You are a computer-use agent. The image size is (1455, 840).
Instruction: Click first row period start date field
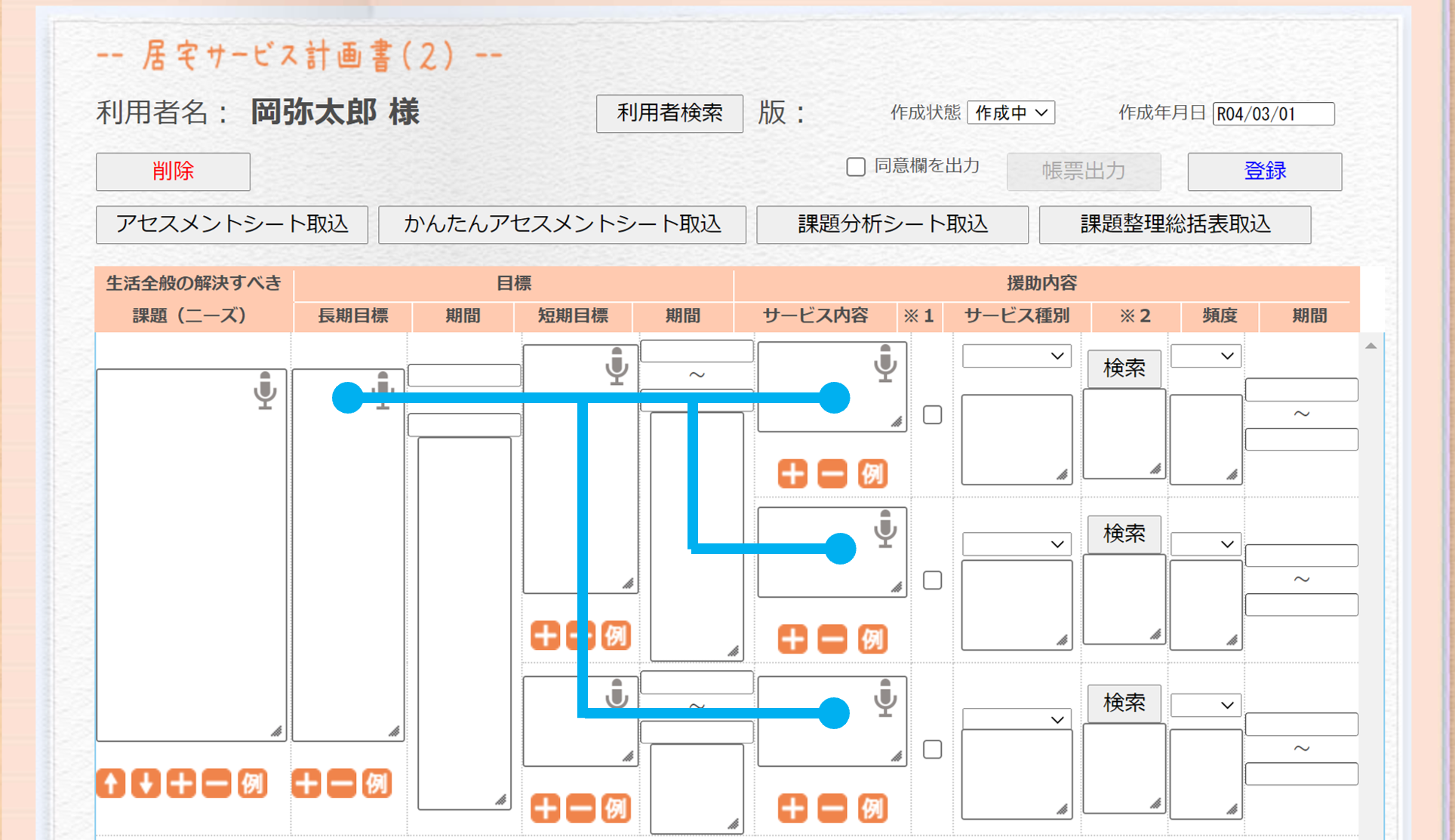1301,390
